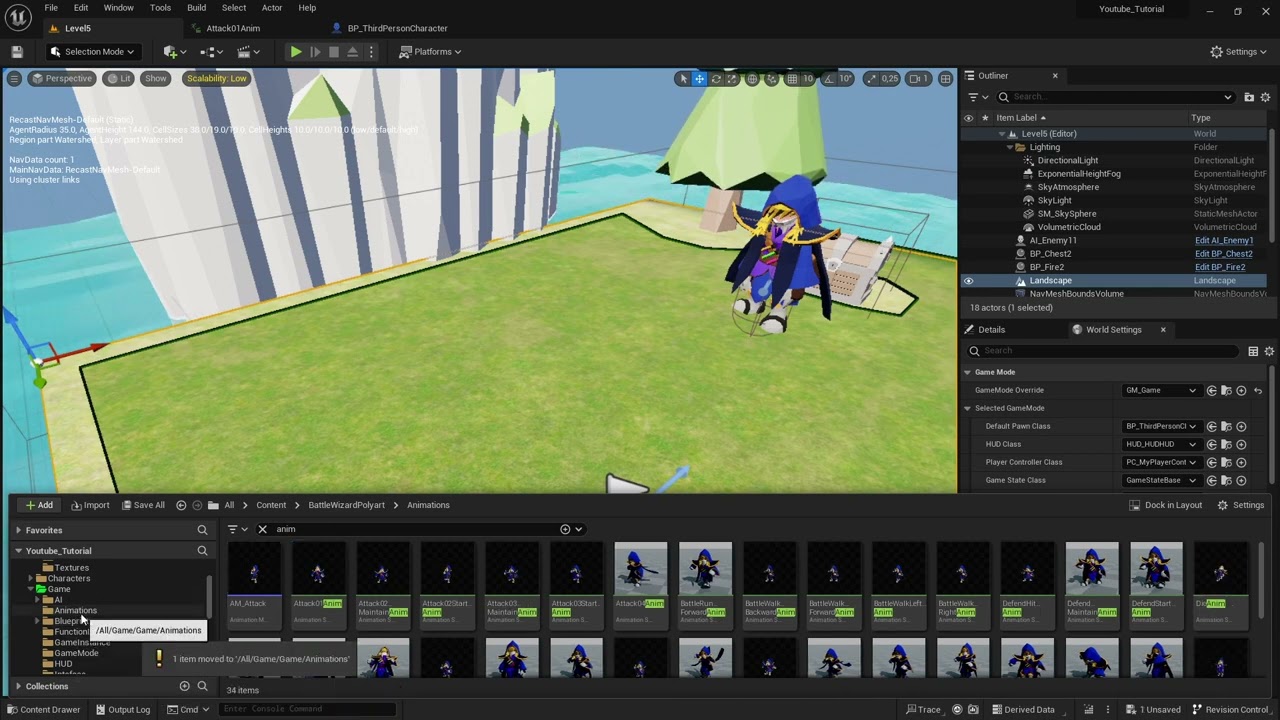Switch to the BP_ThirdPersonCharacter tab
Image resolution: width=1280 pixels, height=720 pixels.
(x=397, y=28)
